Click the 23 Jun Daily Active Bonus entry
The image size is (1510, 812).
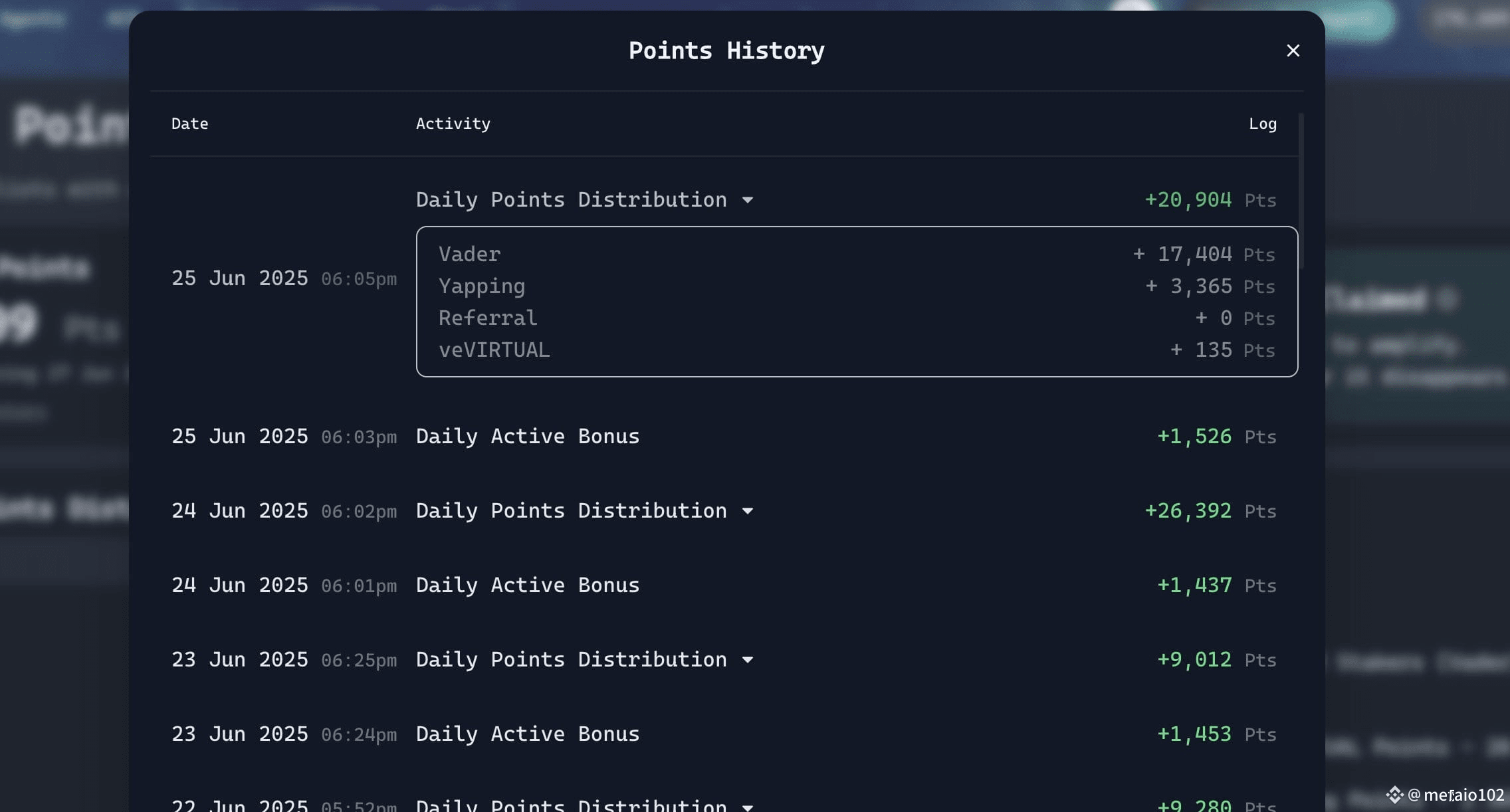(528, 734)
